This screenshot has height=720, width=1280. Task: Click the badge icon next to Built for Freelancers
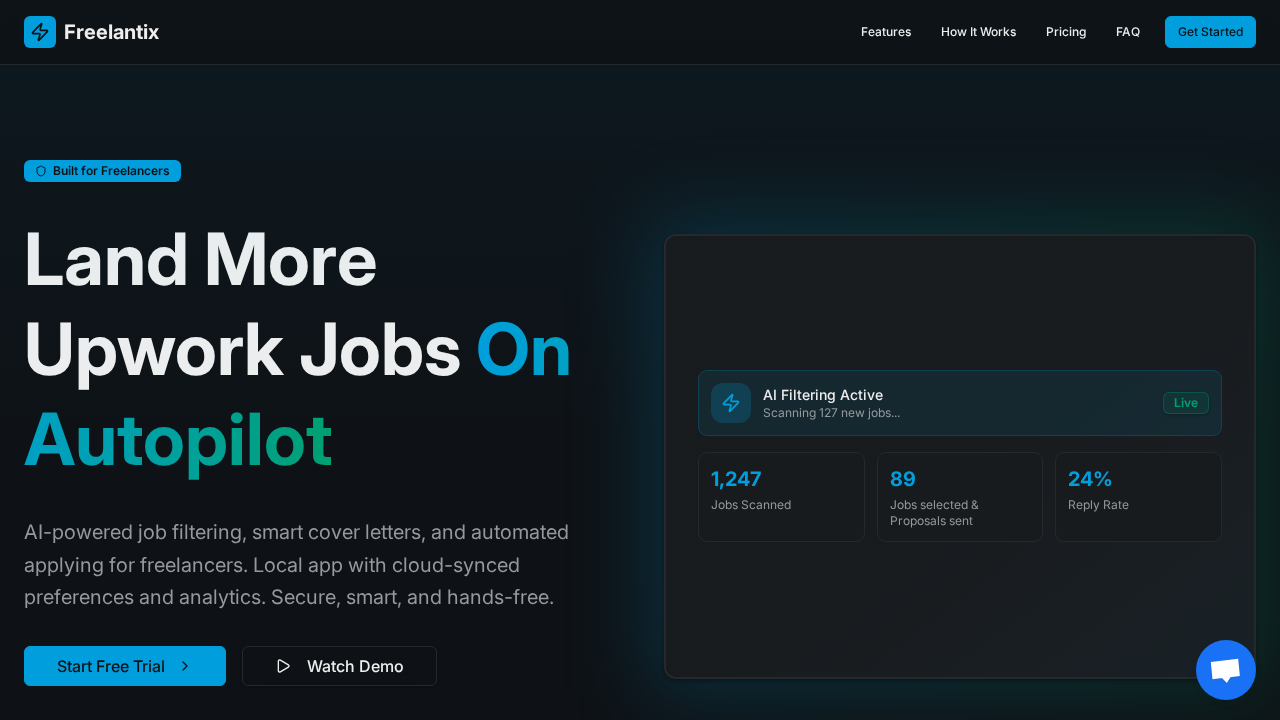coord(41,171)
